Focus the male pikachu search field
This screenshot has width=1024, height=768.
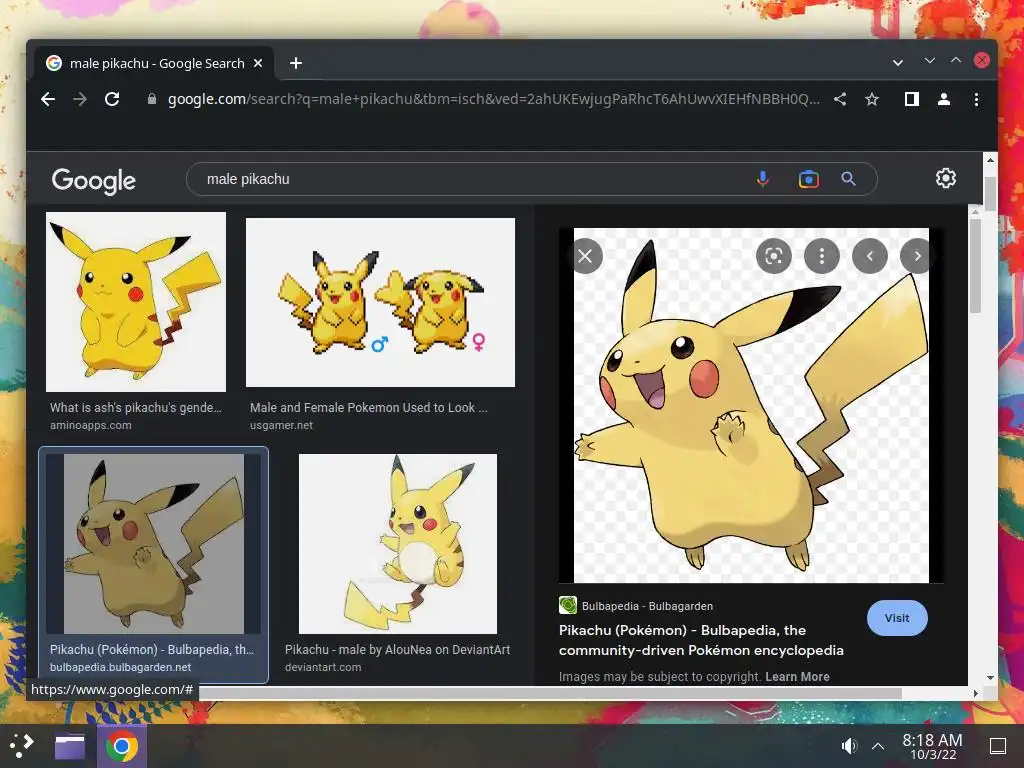point(470,179)
